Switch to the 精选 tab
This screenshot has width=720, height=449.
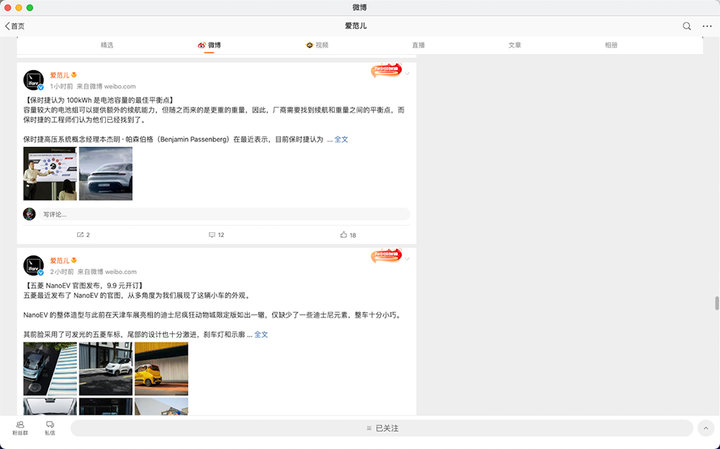click(x=107, y=45)
